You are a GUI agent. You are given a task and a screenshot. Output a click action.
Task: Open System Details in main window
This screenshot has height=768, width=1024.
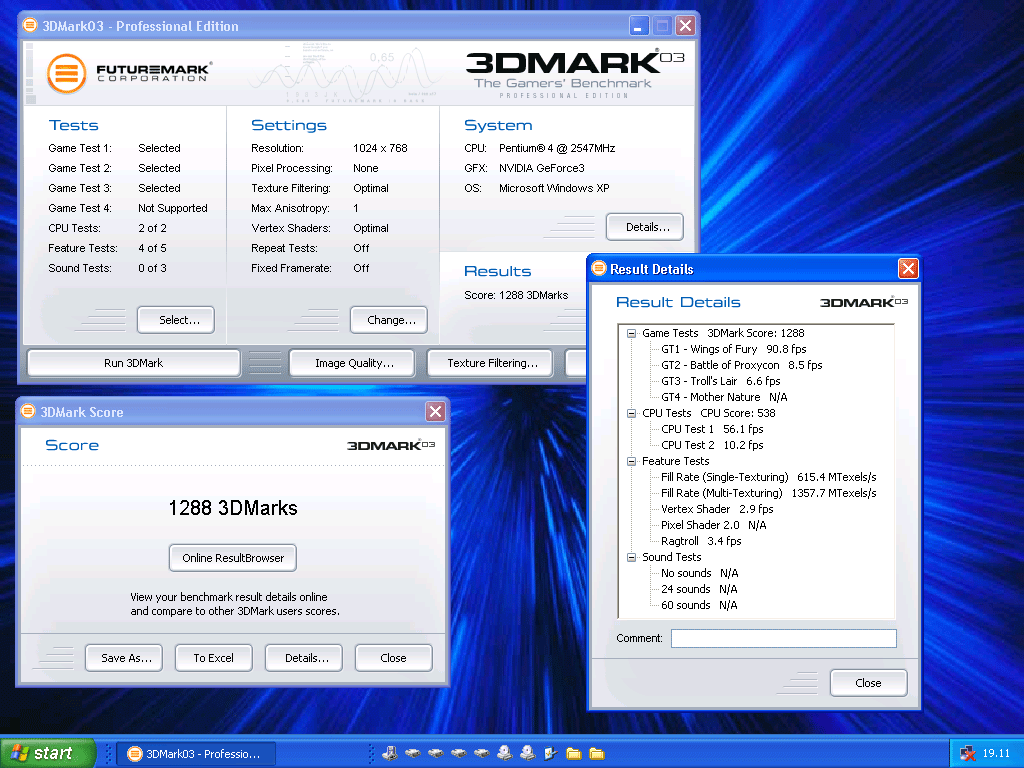(x=645, y=227)
